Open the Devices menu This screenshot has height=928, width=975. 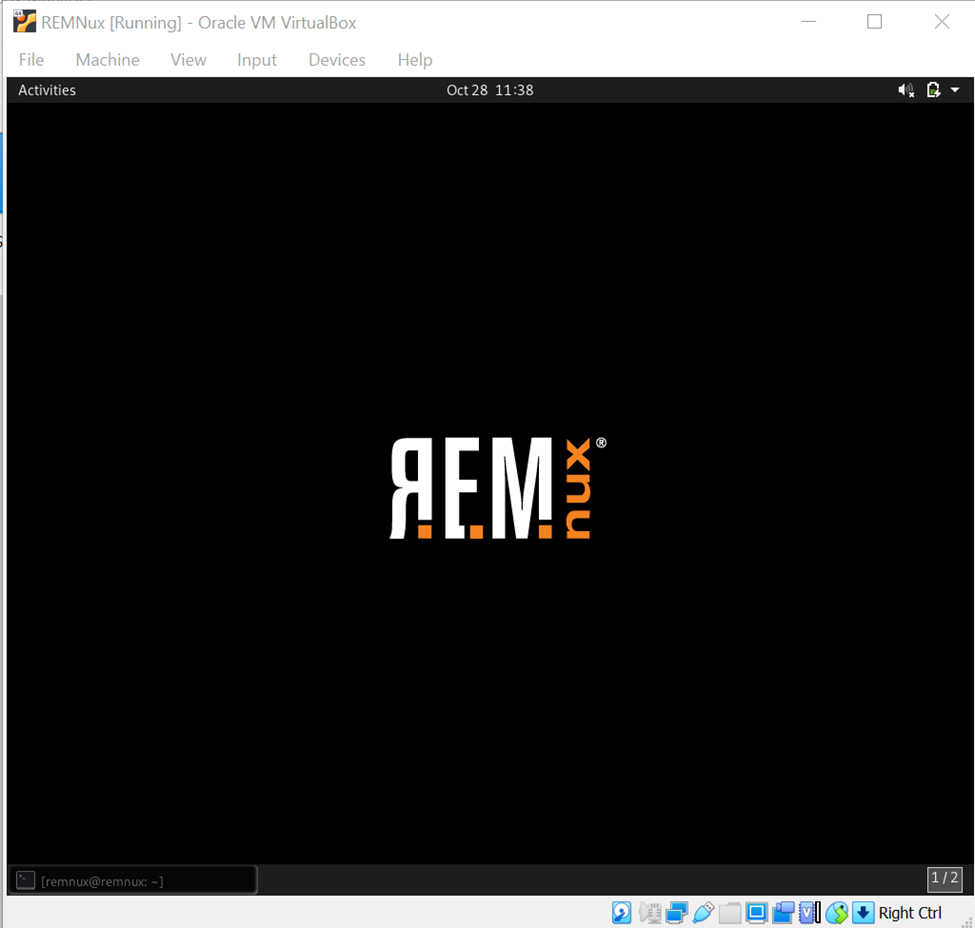(336, 60)
